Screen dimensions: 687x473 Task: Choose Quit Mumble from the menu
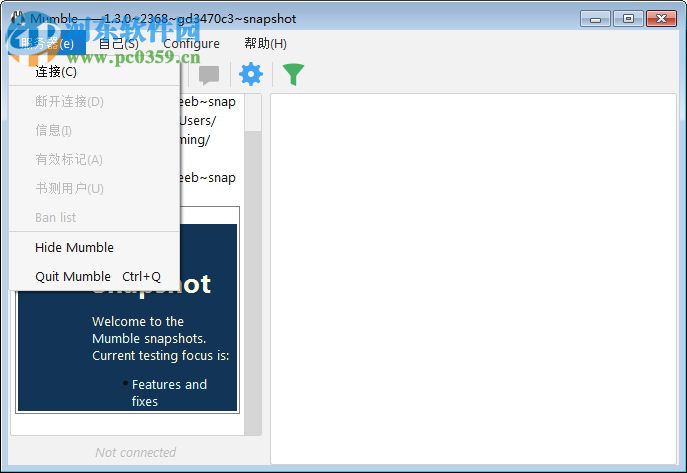[94, 276]
